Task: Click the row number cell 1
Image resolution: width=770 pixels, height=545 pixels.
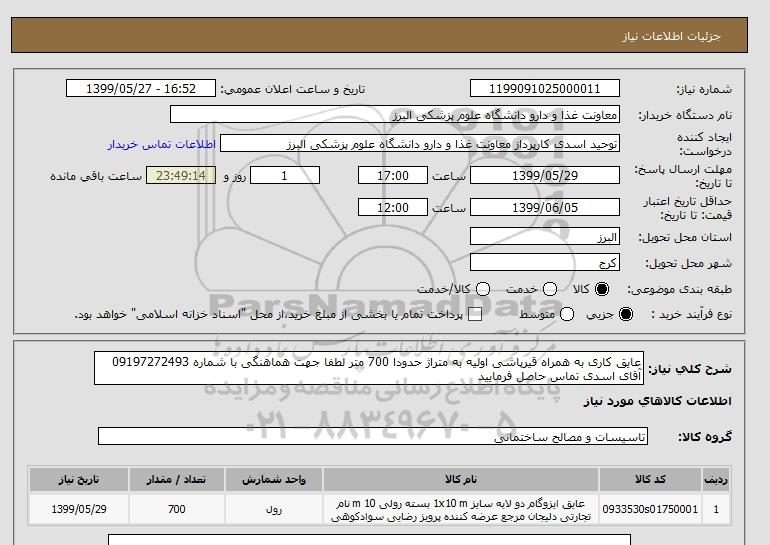Action: (716, 509)
